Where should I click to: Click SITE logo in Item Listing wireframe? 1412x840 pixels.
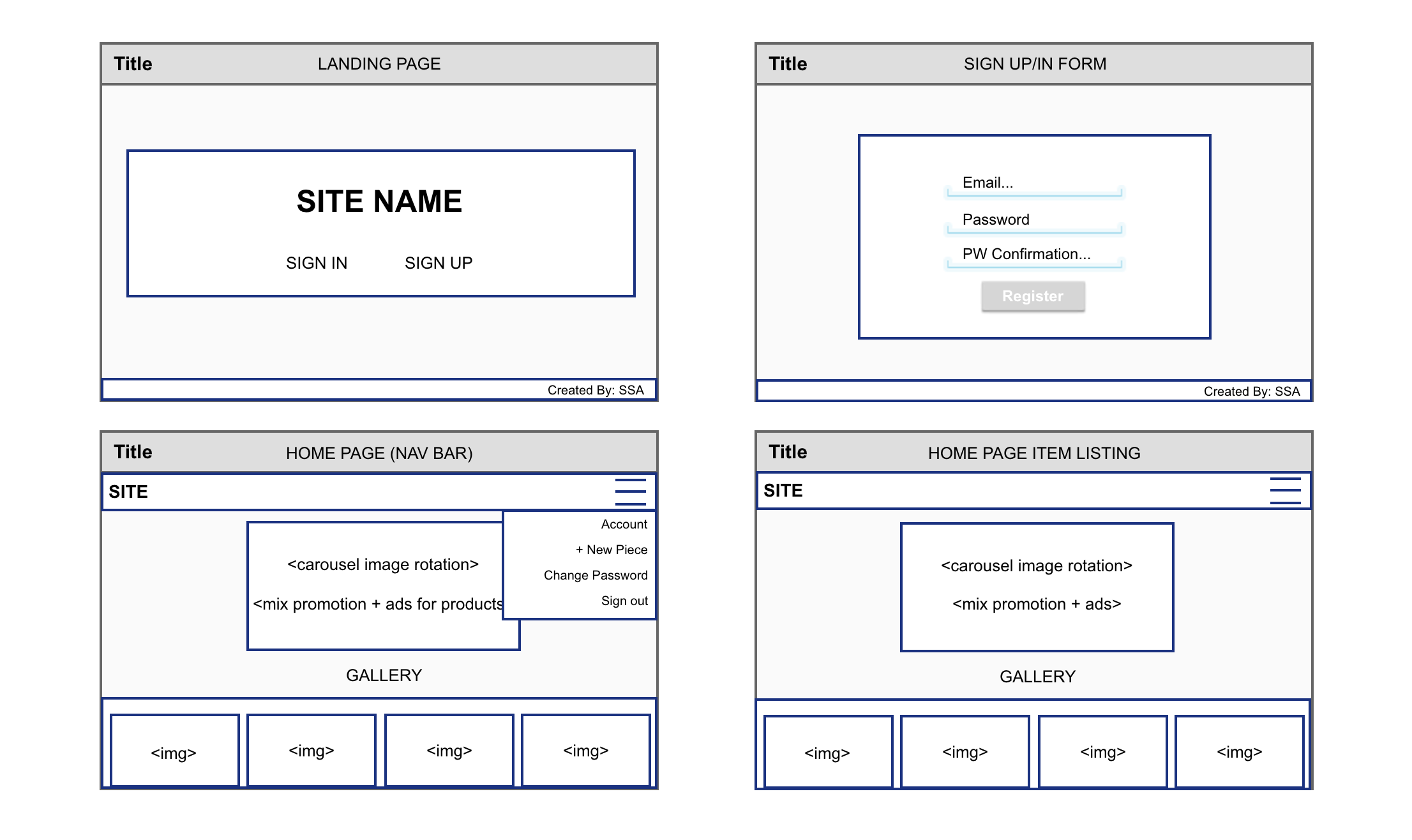tap(783, 490)
